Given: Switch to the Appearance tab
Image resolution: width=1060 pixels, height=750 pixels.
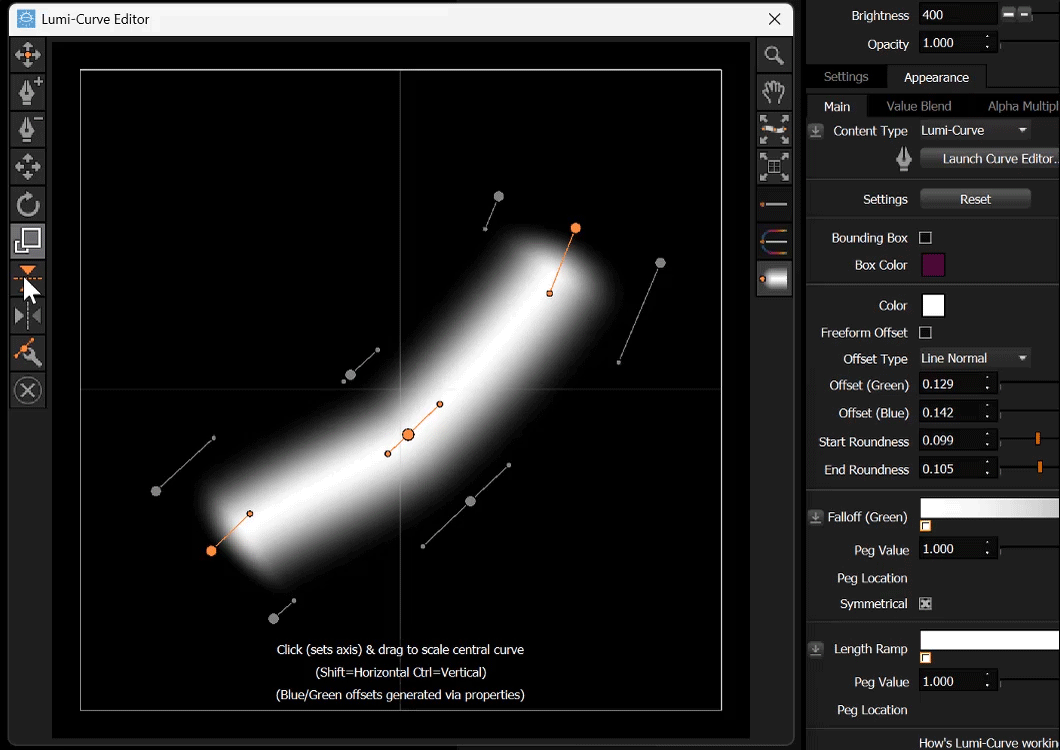Looking at the screenshot, I should [936, 78].
